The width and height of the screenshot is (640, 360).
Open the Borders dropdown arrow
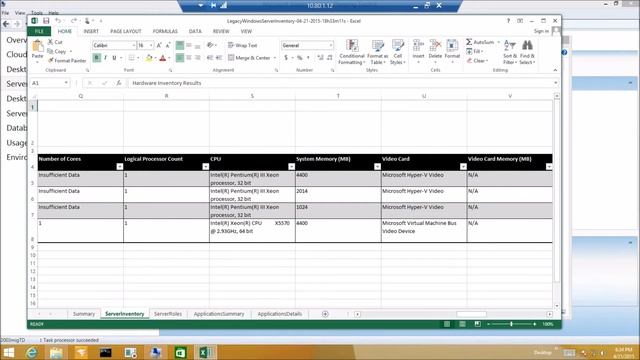138,58
